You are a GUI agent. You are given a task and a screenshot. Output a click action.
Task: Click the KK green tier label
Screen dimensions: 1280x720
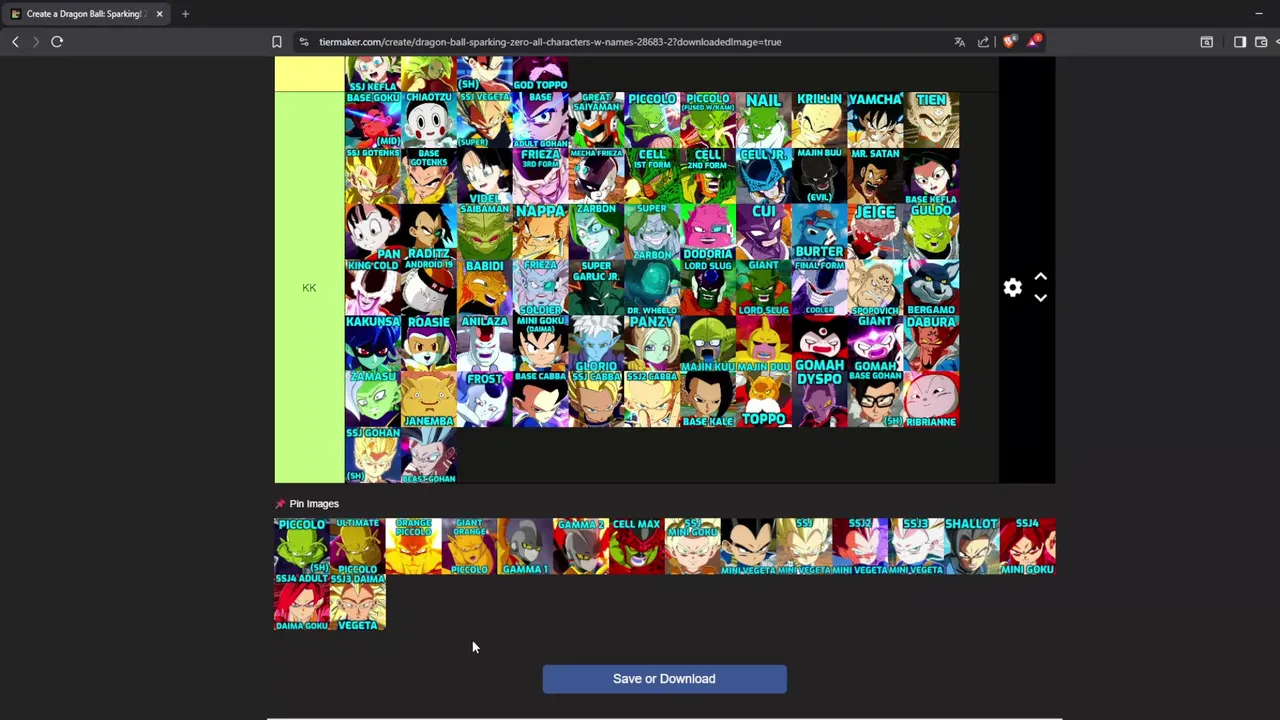[309, 288]
